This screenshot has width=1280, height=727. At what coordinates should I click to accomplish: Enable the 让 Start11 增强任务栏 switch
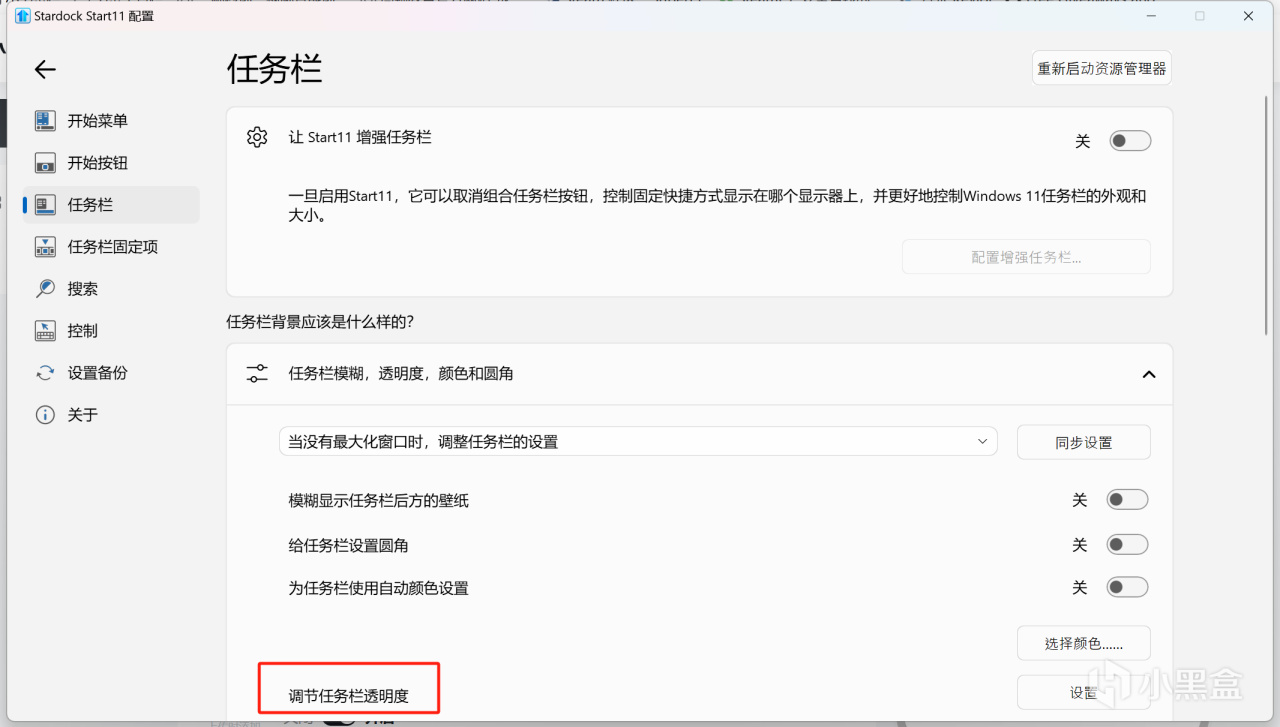[x=1130, y=141]
